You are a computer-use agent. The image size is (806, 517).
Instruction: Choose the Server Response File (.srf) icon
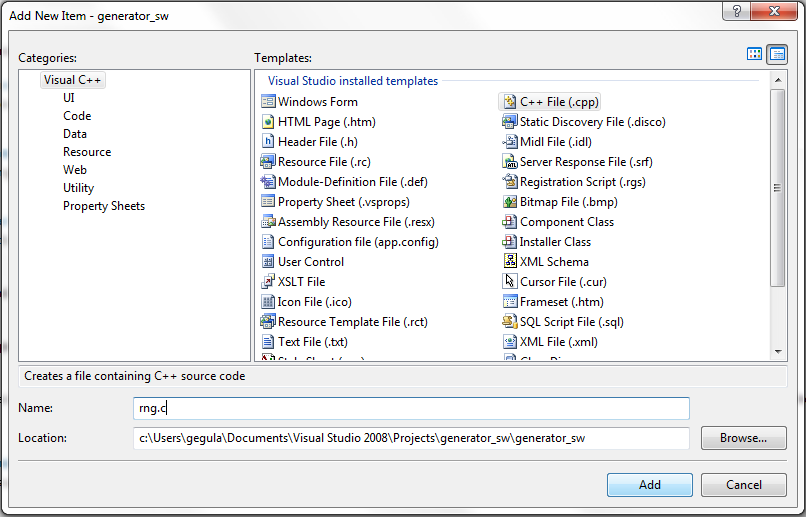509,162
